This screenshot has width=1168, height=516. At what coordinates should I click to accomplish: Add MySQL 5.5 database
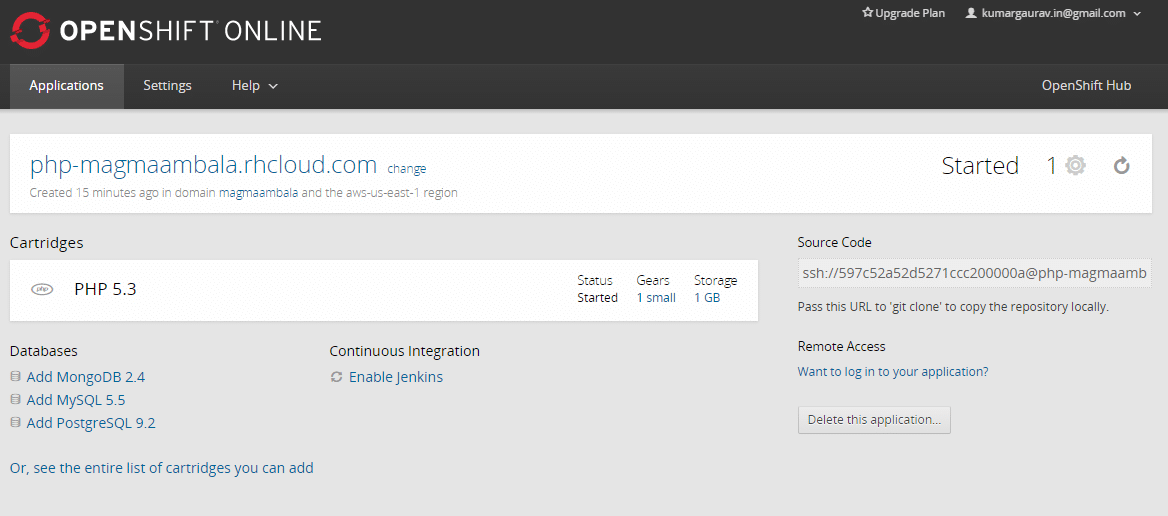pyautogui.click(x=76, y=400)
